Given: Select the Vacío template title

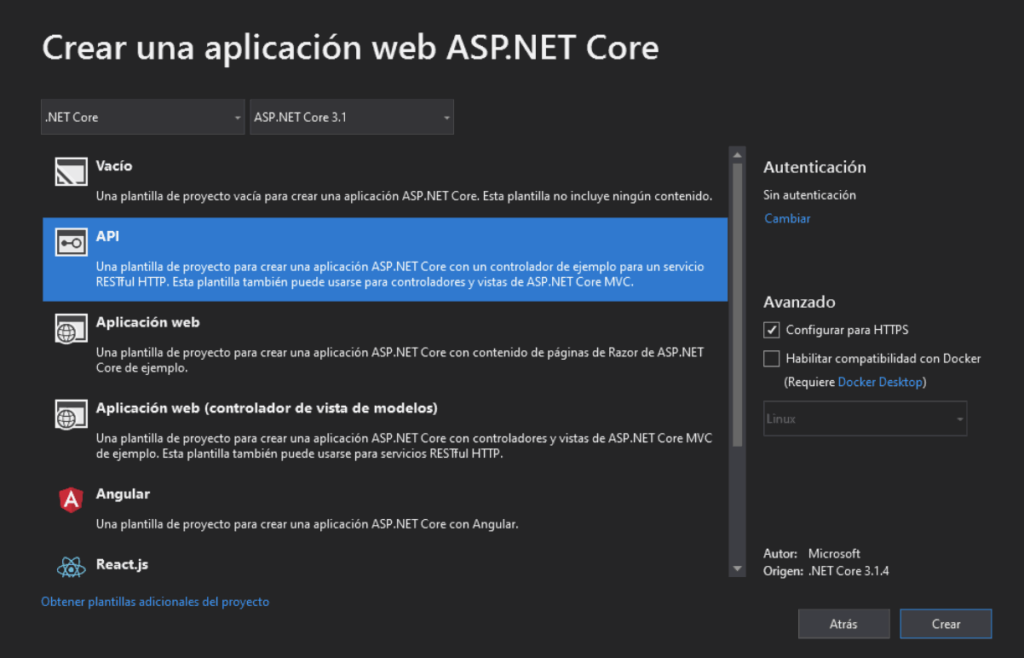Looking at the screenshot, I should pyautogui.click(x=114, y=166).
